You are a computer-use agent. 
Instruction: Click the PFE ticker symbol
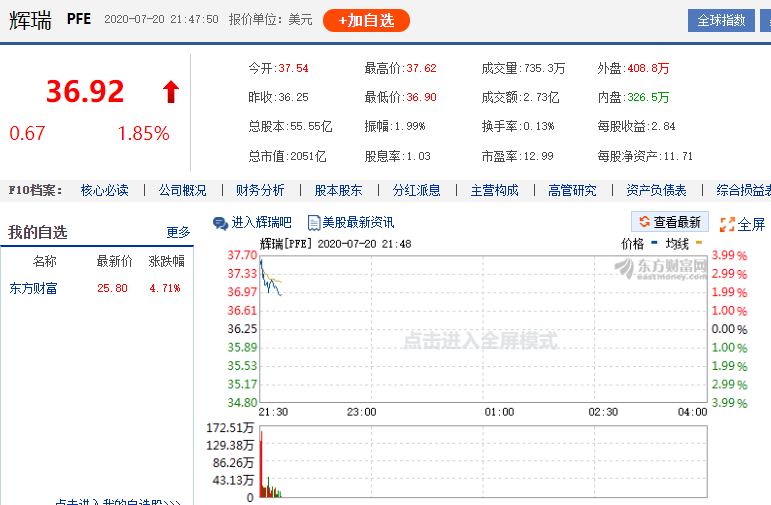[x=79, y=19]
